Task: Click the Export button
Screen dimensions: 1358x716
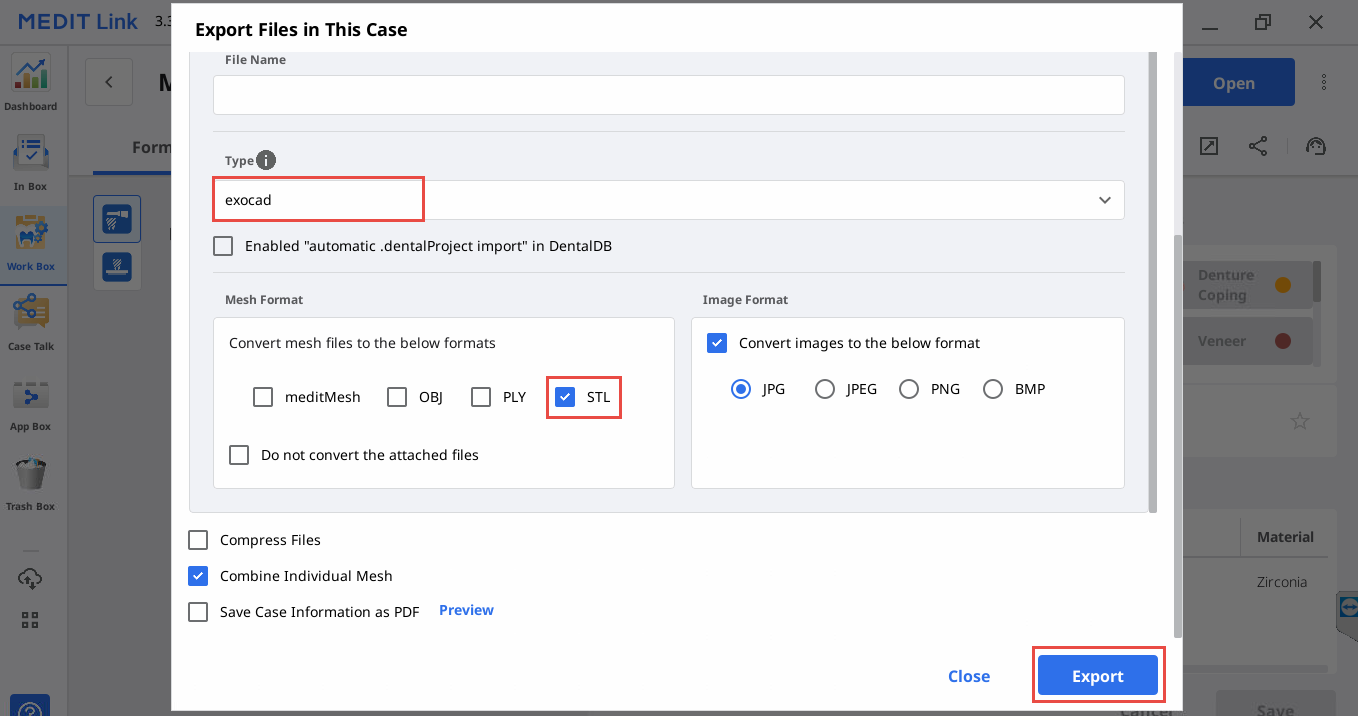Action: [1098, 675]
